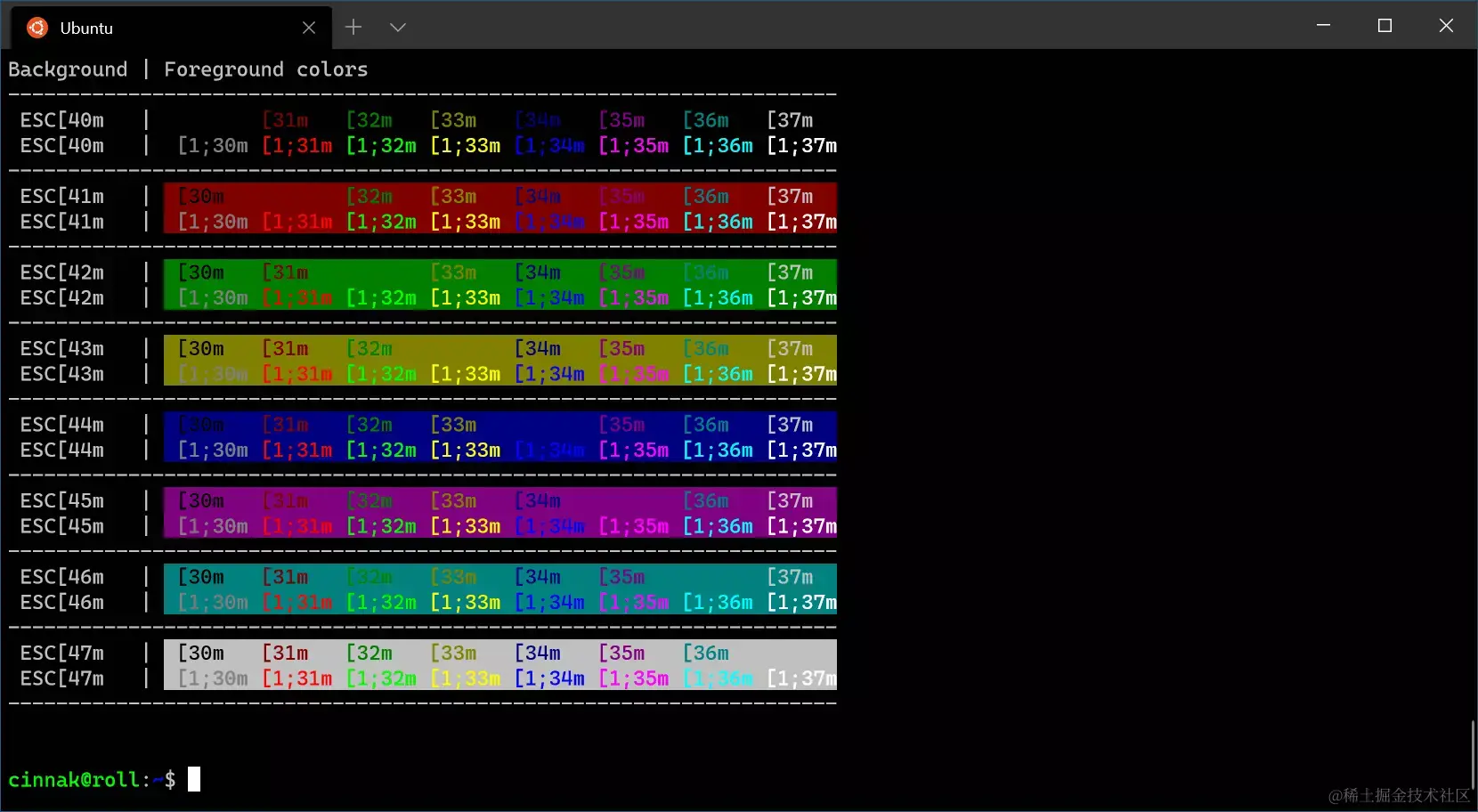Click [1;32m on the green ESC[42m background

[381, 297]
